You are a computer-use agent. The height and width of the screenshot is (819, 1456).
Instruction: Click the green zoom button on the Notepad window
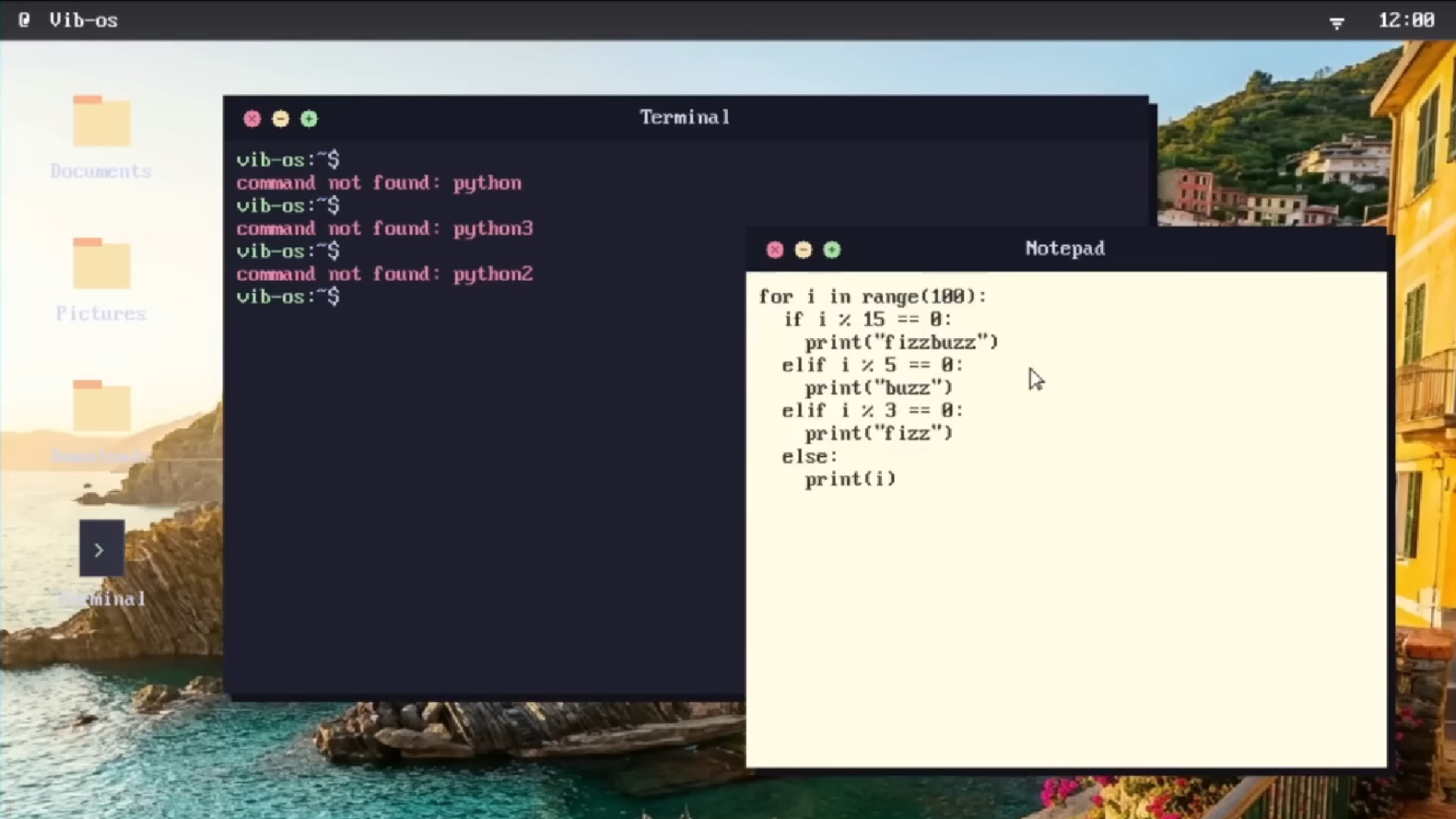coord(833,250)
